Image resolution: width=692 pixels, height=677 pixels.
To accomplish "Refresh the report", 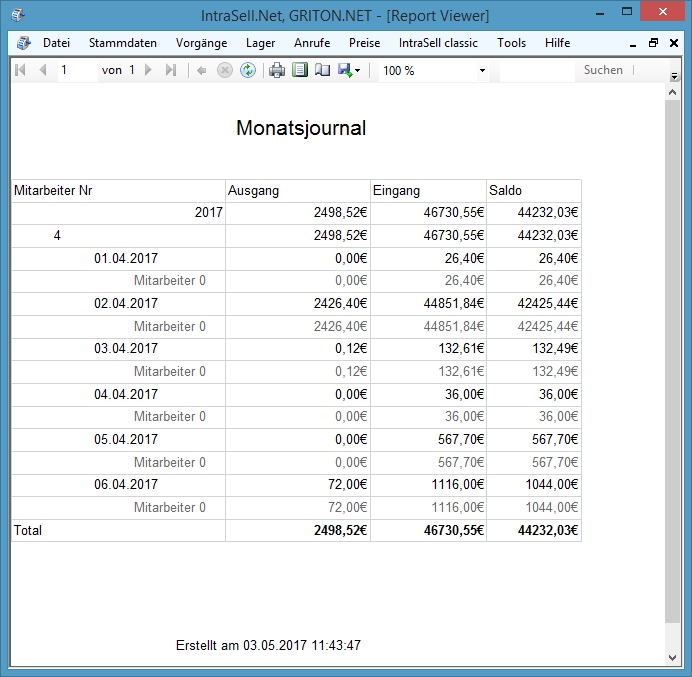I will click(x=248, y=70).
